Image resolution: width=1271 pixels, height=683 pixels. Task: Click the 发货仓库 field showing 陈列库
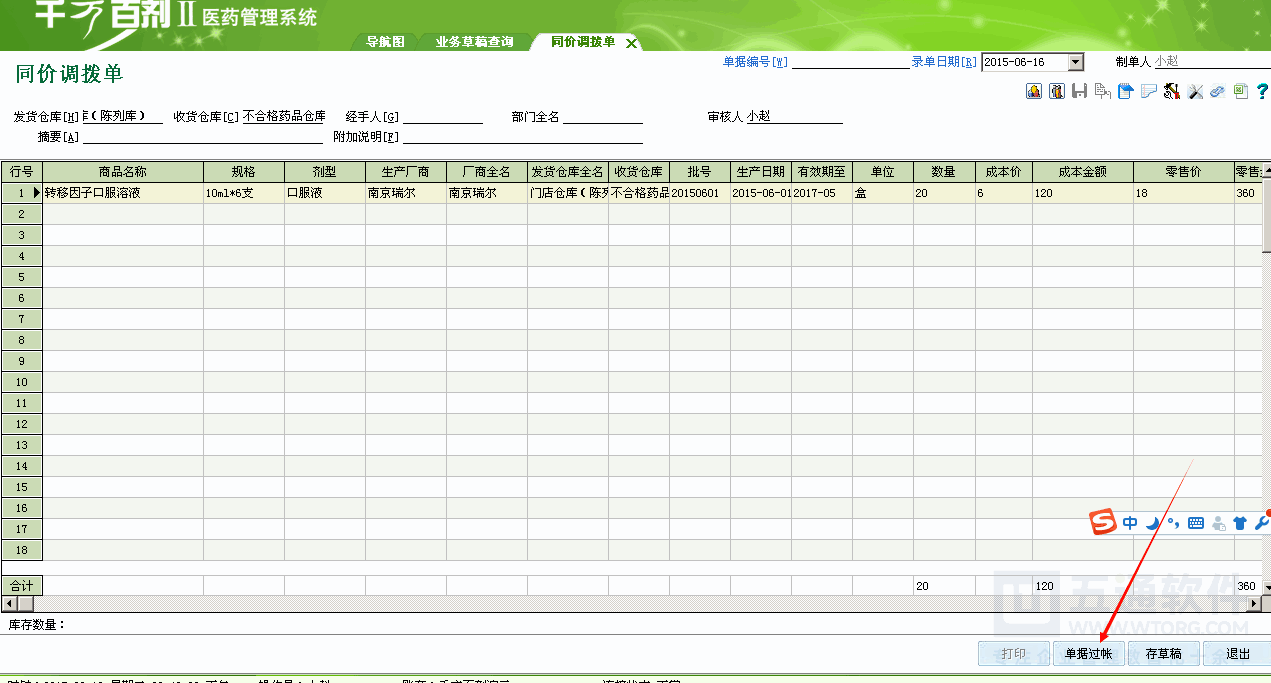[x=122, y=116]
